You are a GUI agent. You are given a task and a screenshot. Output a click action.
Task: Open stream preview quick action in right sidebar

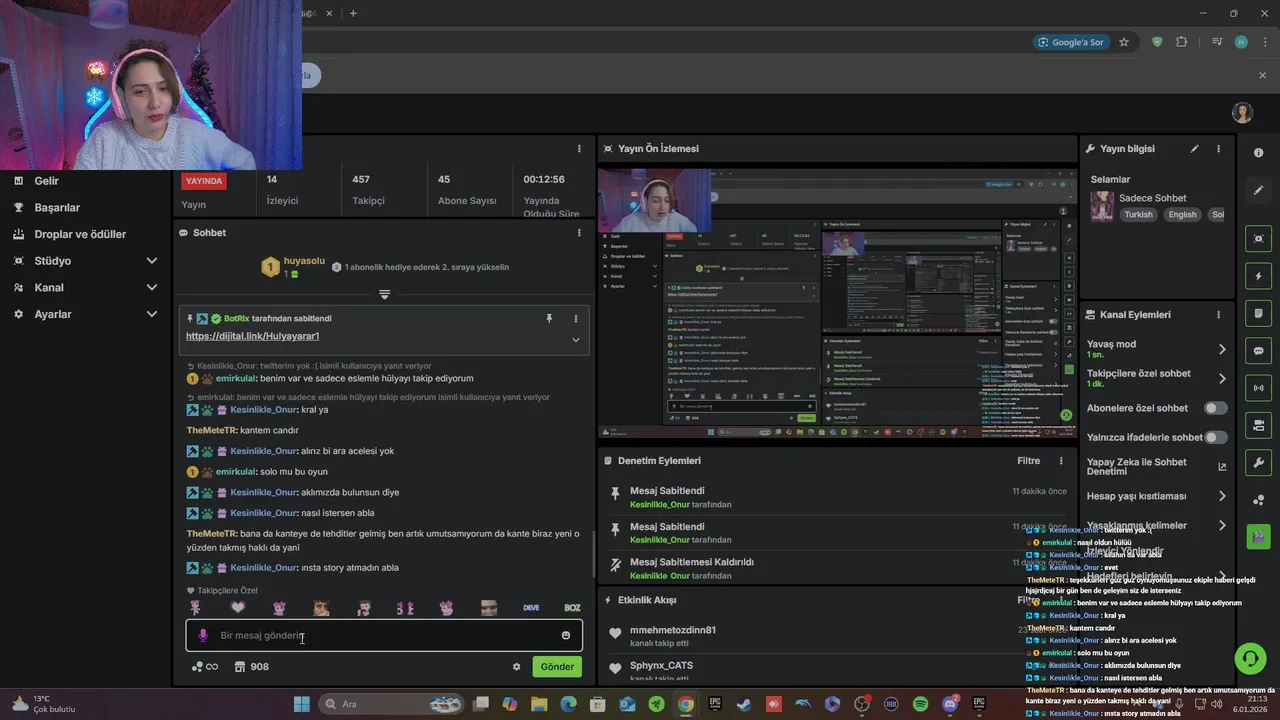(1258, 238)
